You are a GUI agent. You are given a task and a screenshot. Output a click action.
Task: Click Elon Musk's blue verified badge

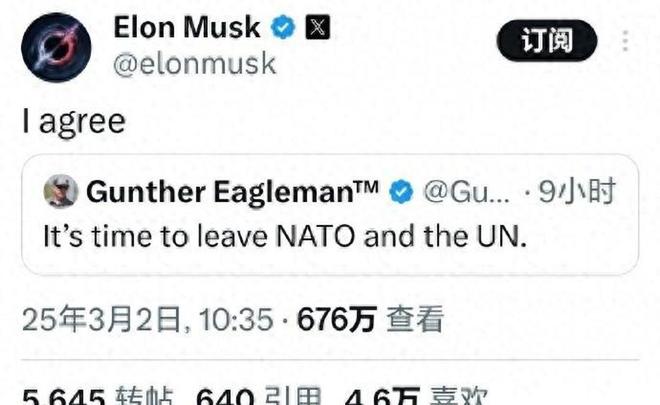282,28
